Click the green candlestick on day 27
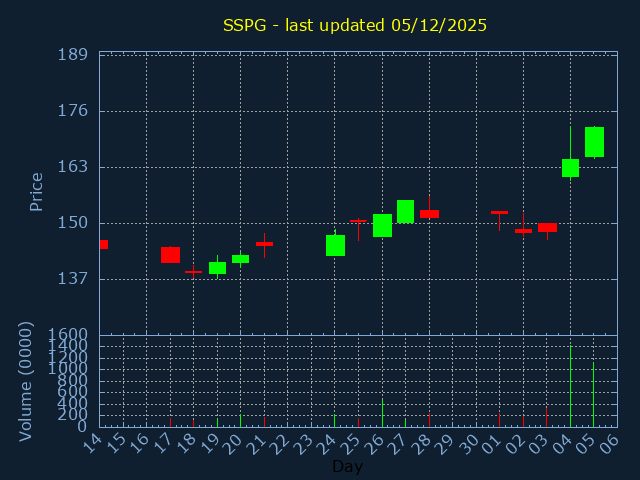 click(x=405, y=211)
